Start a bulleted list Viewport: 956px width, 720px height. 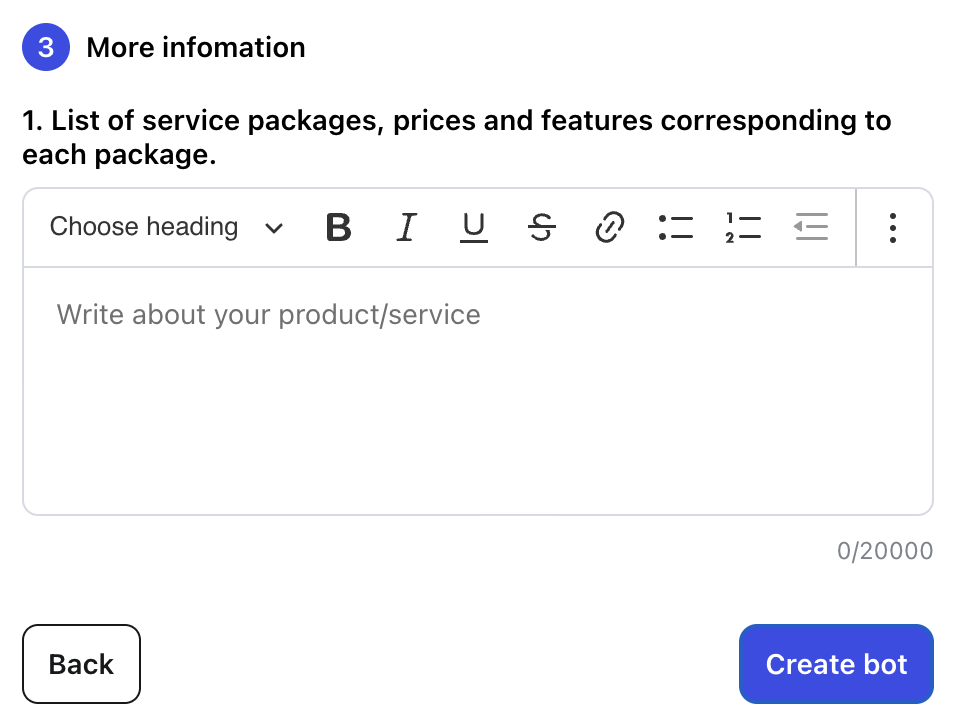point(676,228)
